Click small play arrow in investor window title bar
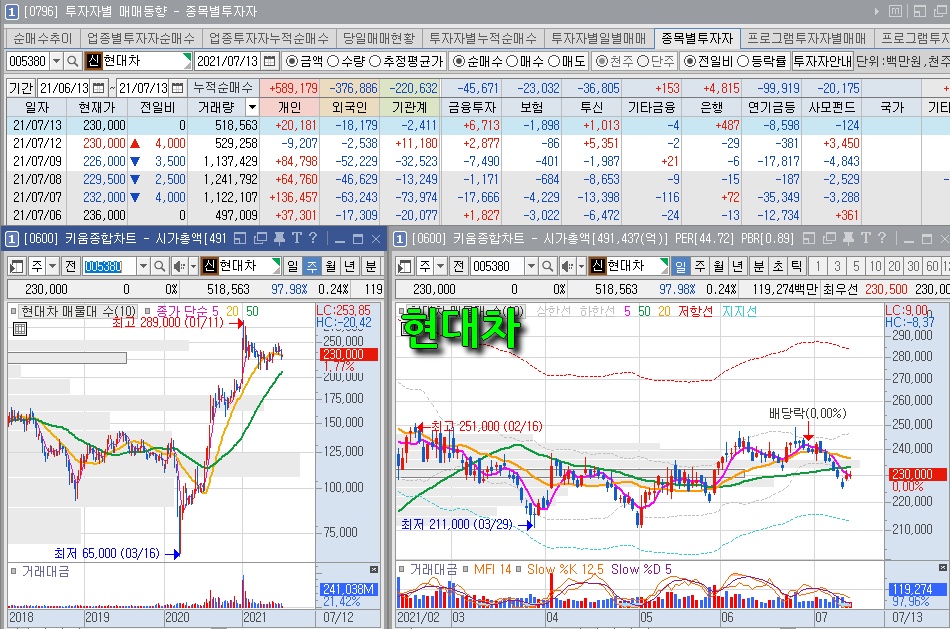Viewport: 950px width, 629px height. click(876, 11)
